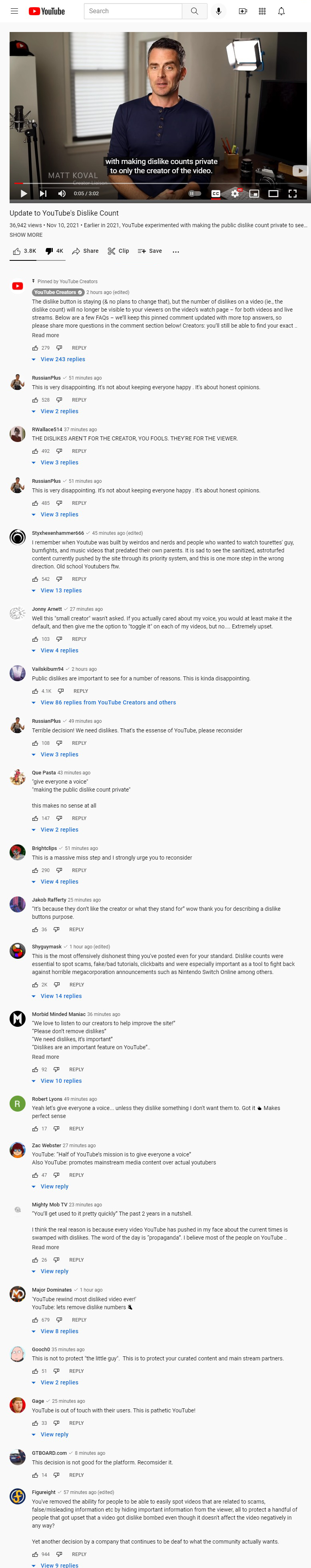311x1568 pixels.
Task: Click REPLY under Jonny Arnett's comment
Action: pos(79,639)
